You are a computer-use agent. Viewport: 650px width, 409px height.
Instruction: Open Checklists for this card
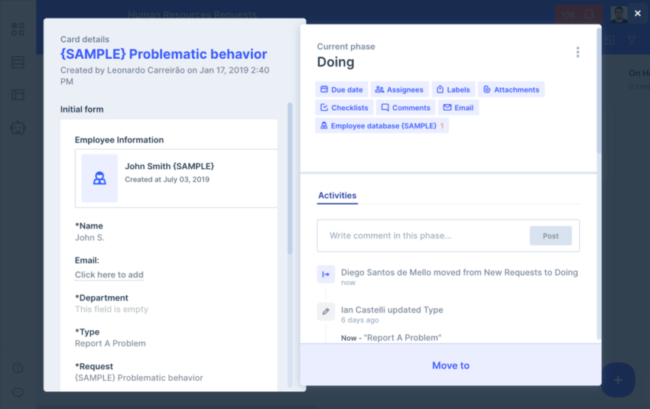343,107
